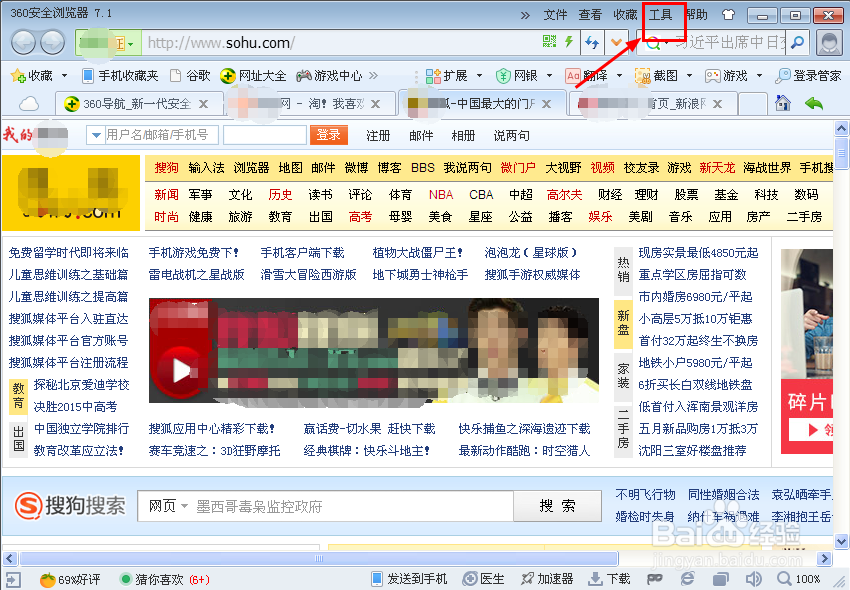Screen dimensions: 850x590
Task: Click the cloud icon left of tabs
Action: pos(29,104)
